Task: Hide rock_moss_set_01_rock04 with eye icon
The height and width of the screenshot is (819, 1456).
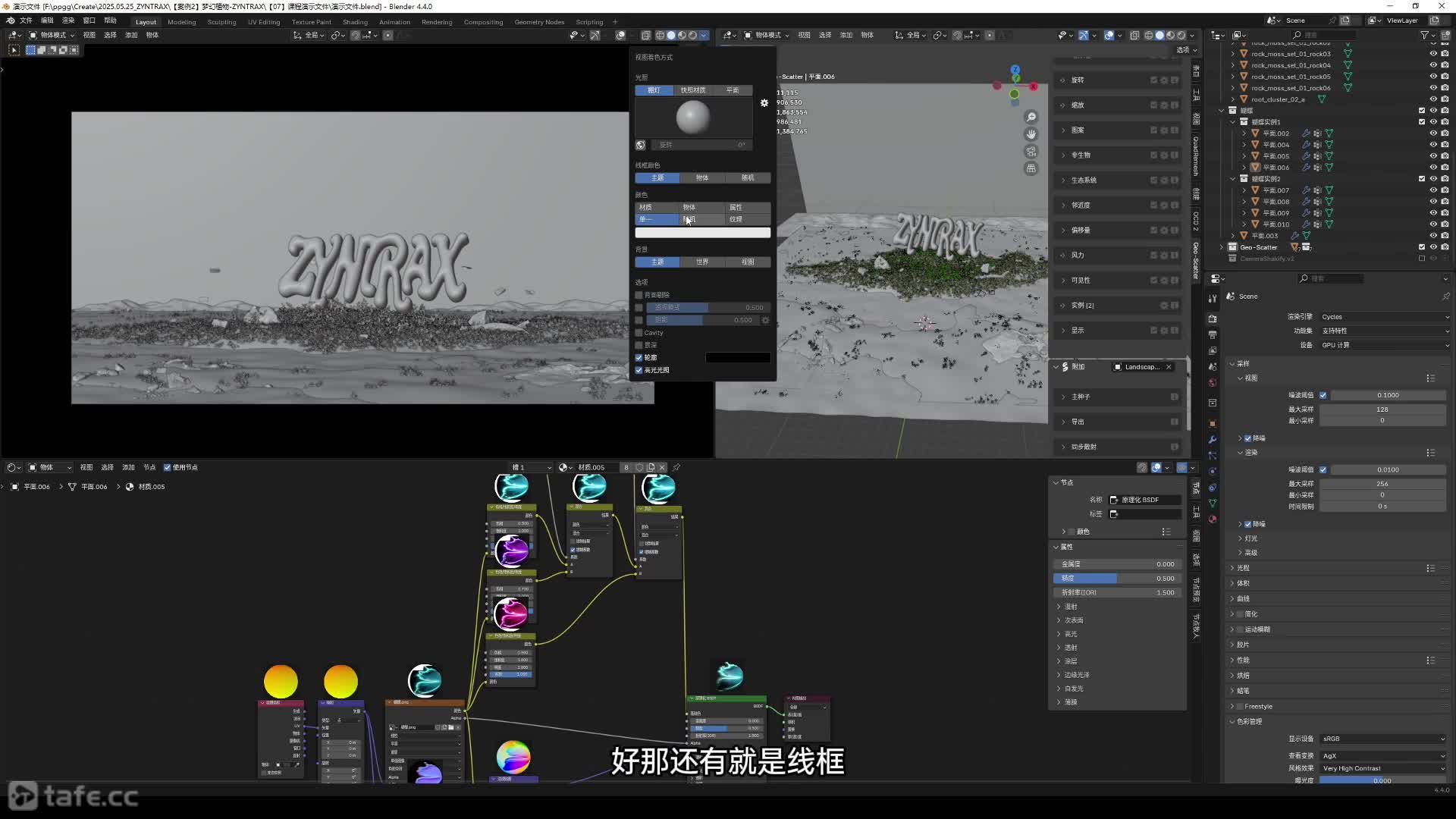Action: click(x=1433, y=65)
